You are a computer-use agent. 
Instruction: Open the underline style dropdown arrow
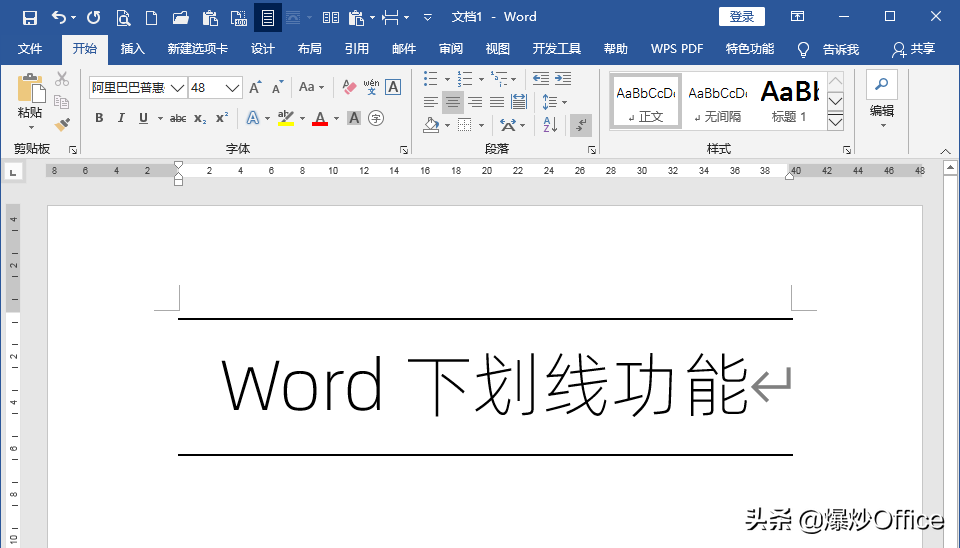pos(160,118)
